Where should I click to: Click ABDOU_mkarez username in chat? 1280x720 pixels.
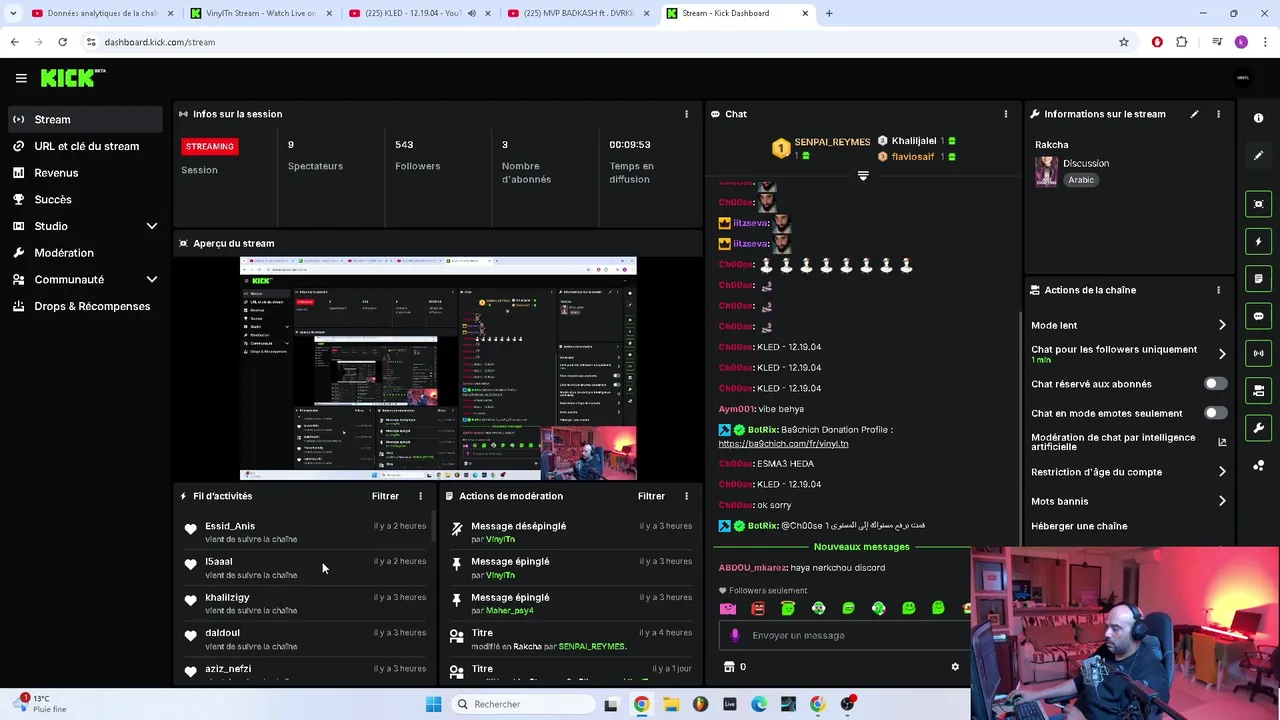click(752, 568)
